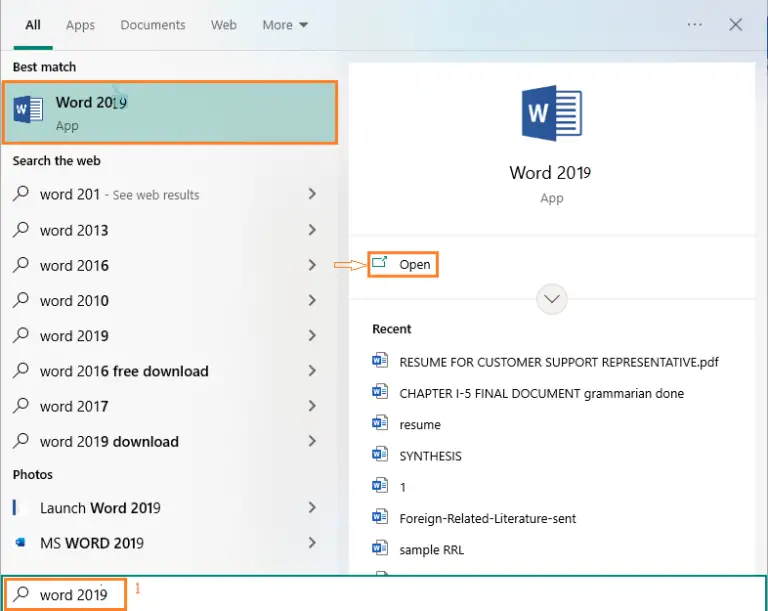Switch to the Documents tab
The width and height of the screenshot is (768, 611).
pos(153,25)
